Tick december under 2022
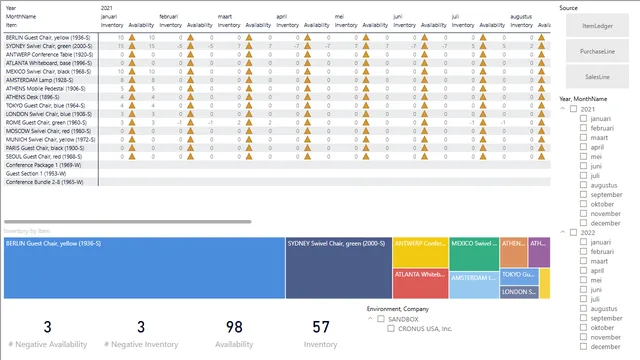This screenshot has width=640, height=360. (x=583, y=347)
